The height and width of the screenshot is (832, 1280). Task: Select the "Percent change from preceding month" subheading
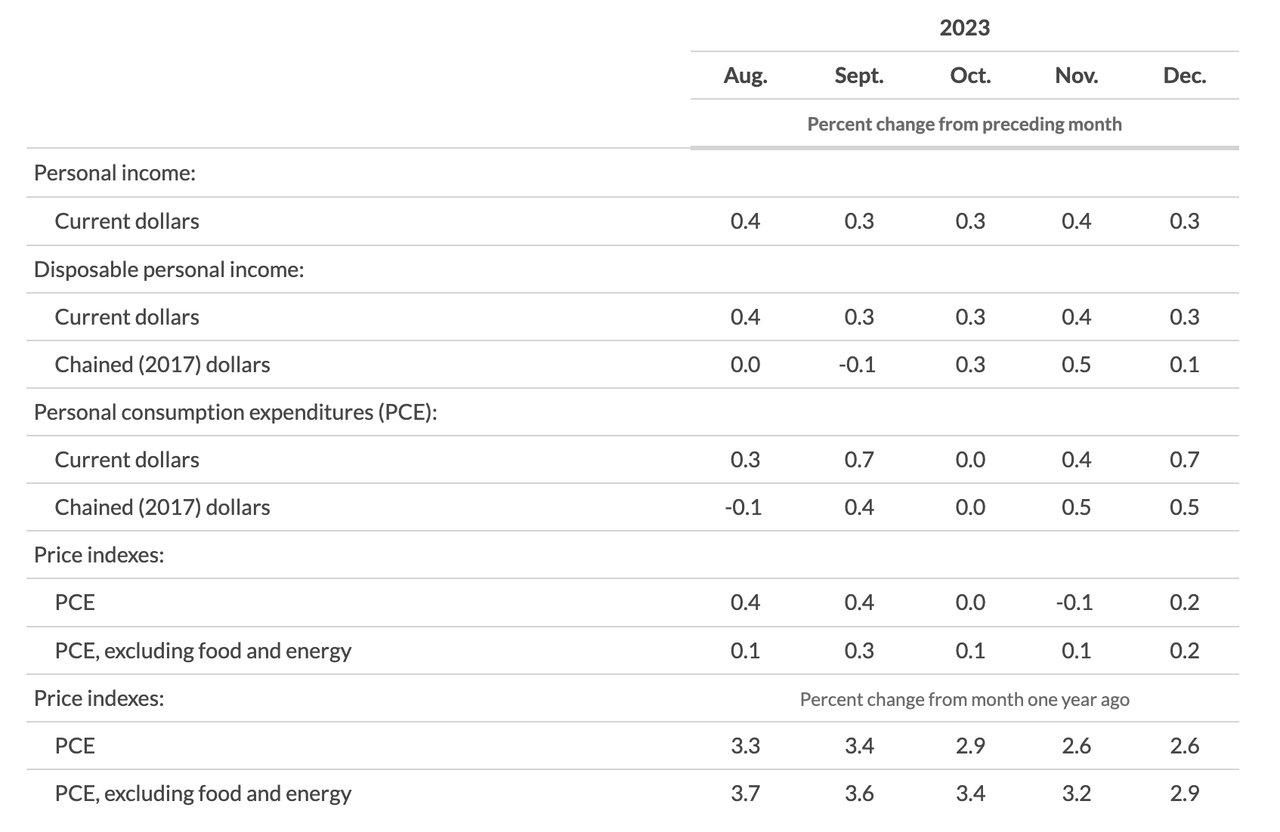pos(964,125)
